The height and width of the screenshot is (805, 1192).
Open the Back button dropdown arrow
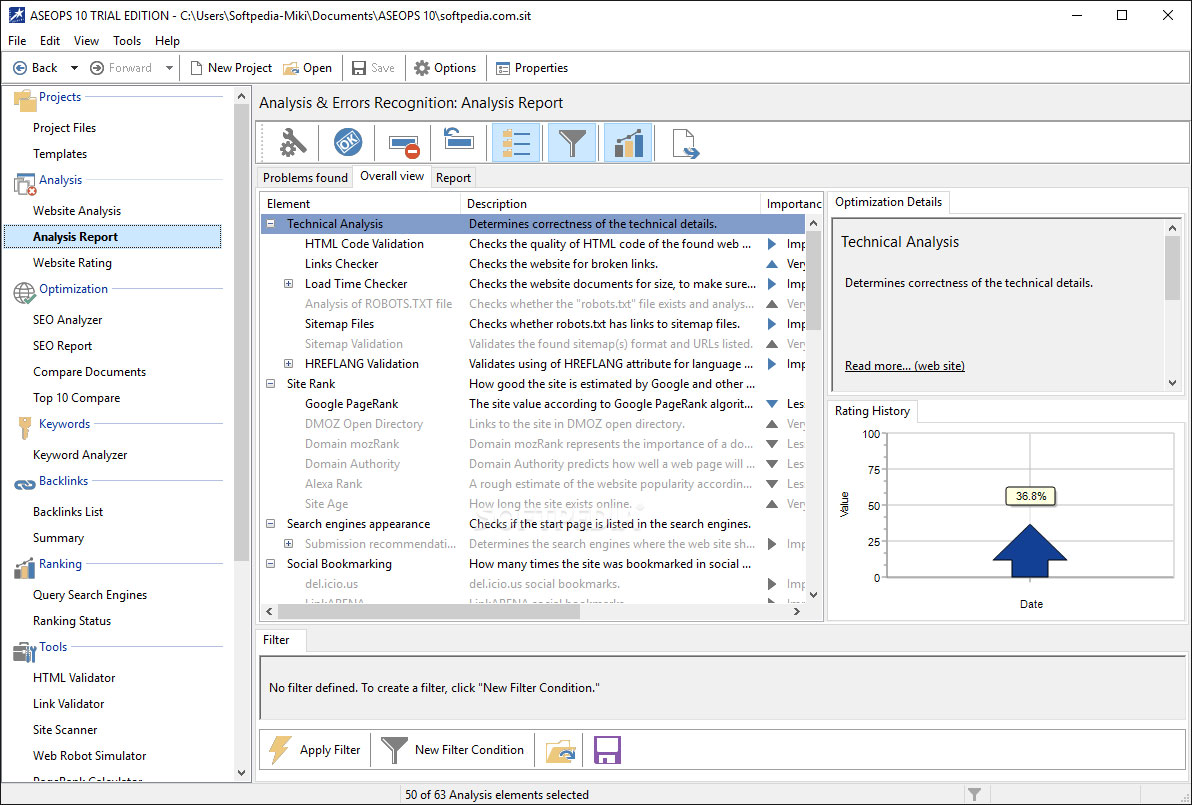[x=74, y=68]
